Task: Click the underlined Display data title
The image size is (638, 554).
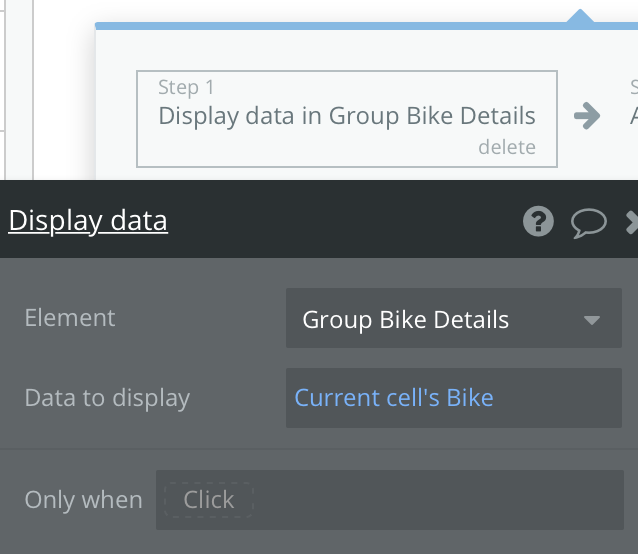Action: 88,221
